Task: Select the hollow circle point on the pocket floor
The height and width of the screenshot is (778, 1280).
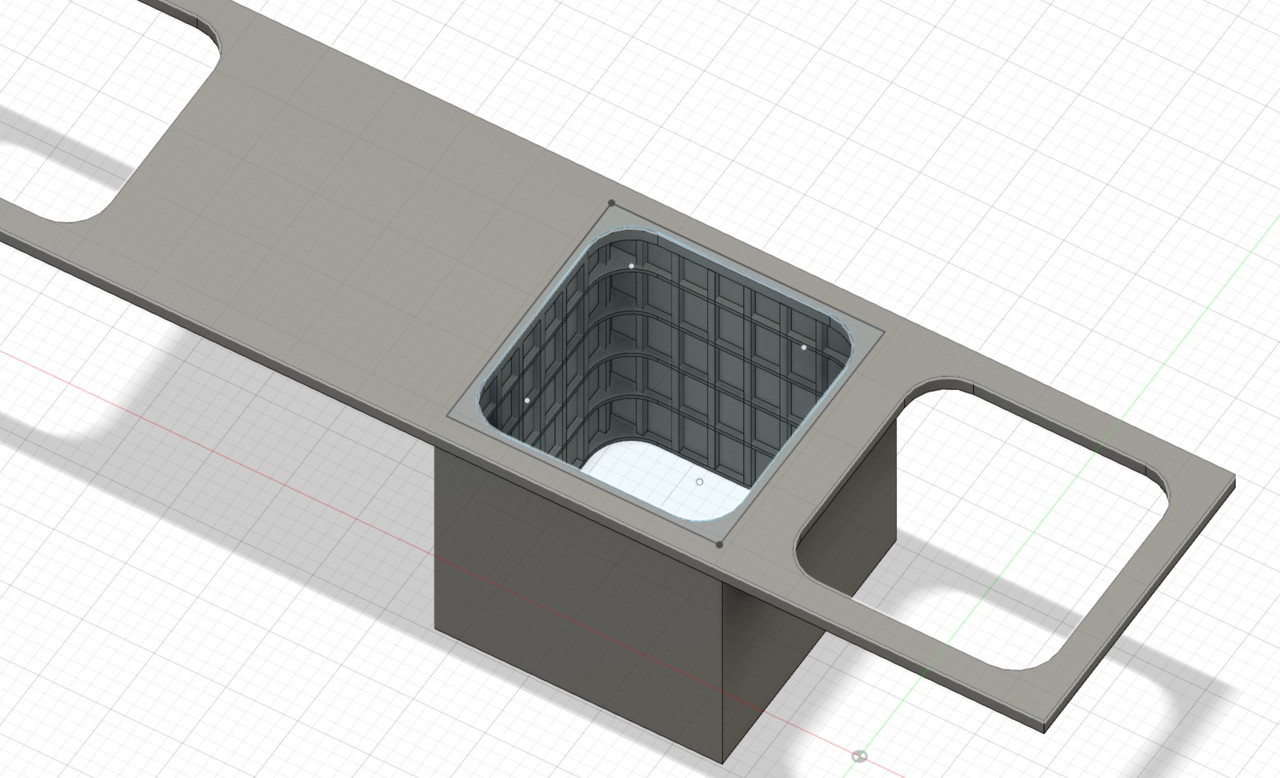Action: [x=699, y=482]
